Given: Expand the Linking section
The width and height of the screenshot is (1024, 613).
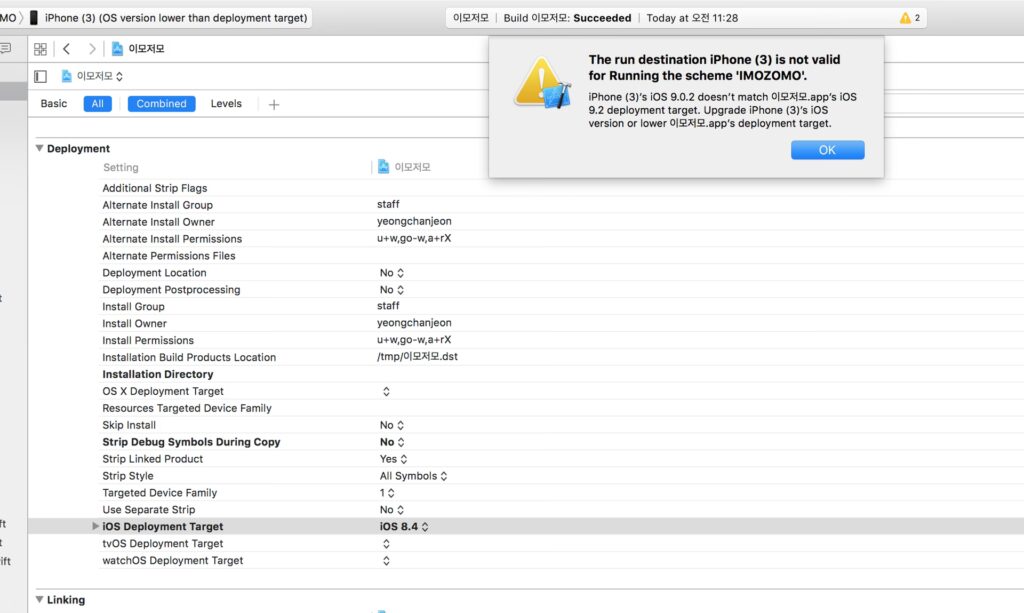Looking at the screenshot, I should (x=40, y=600).
